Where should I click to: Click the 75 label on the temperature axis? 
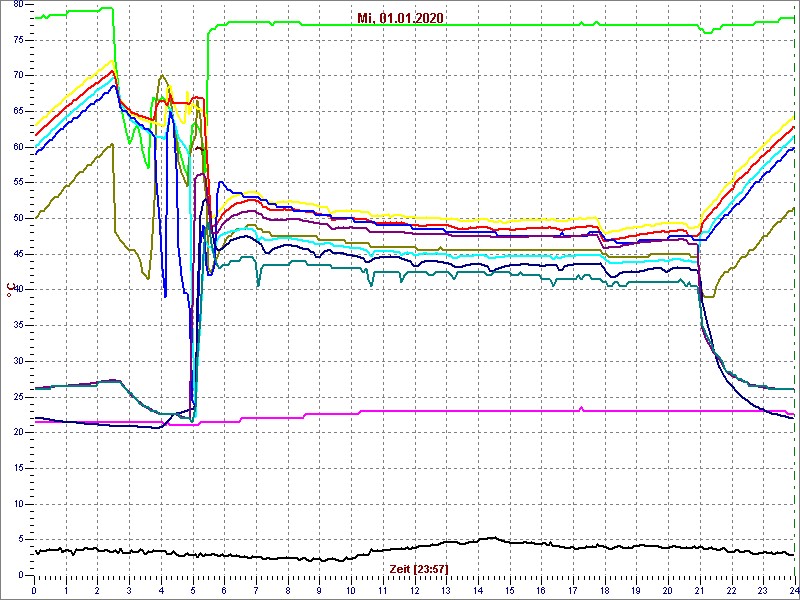click(17, 39)
